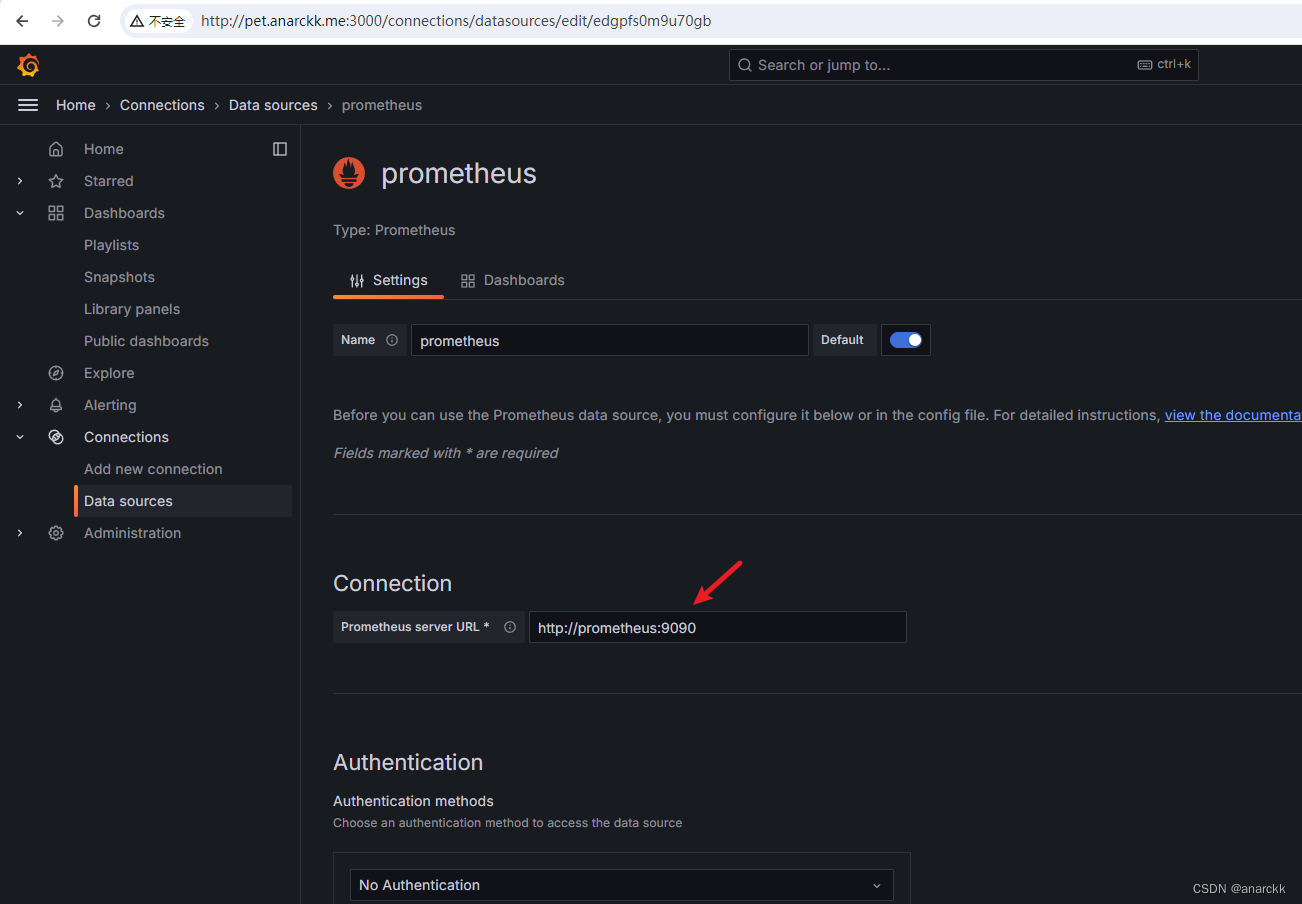Viewport: 1302px width, 904px height.
Task: Open the hamburger menu toggle
Action: (x=28, y=105)
